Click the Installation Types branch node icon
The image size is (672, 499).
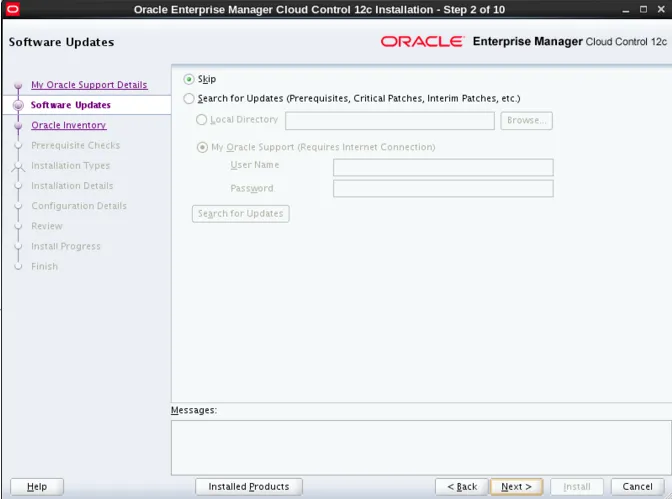click(x=18, y=166)
